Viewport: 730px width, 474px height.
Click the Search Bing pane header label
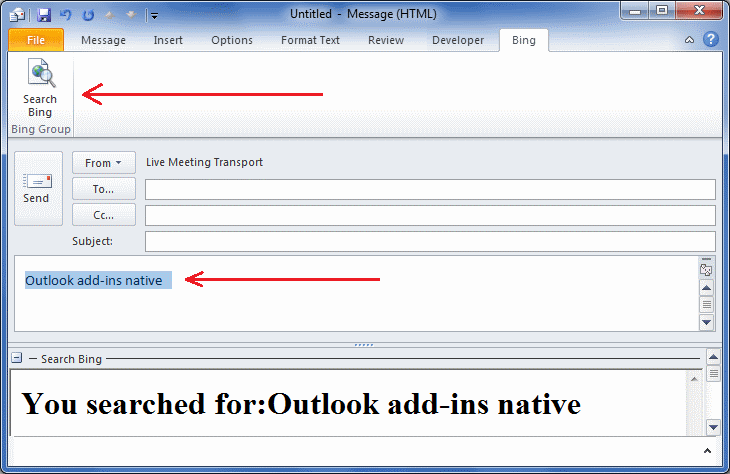click(71, 359)
